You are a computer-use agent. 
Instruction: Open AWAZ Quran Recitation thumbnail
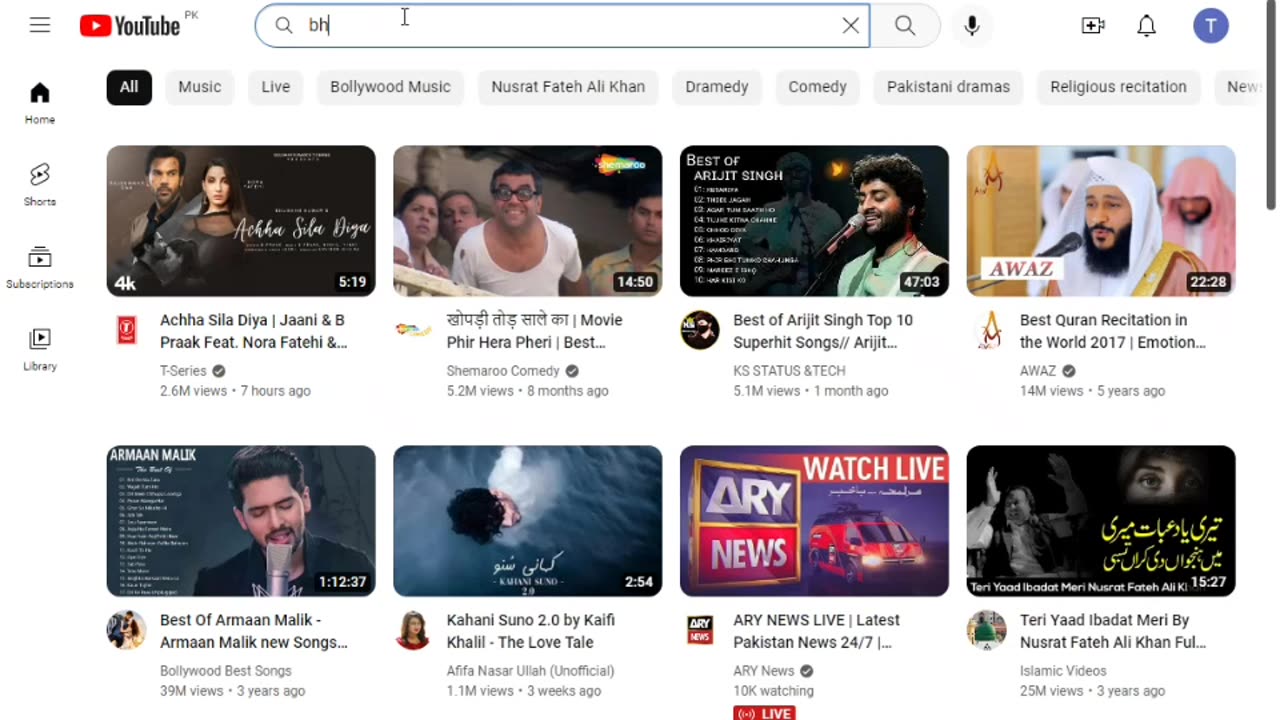coord(1101,221)
